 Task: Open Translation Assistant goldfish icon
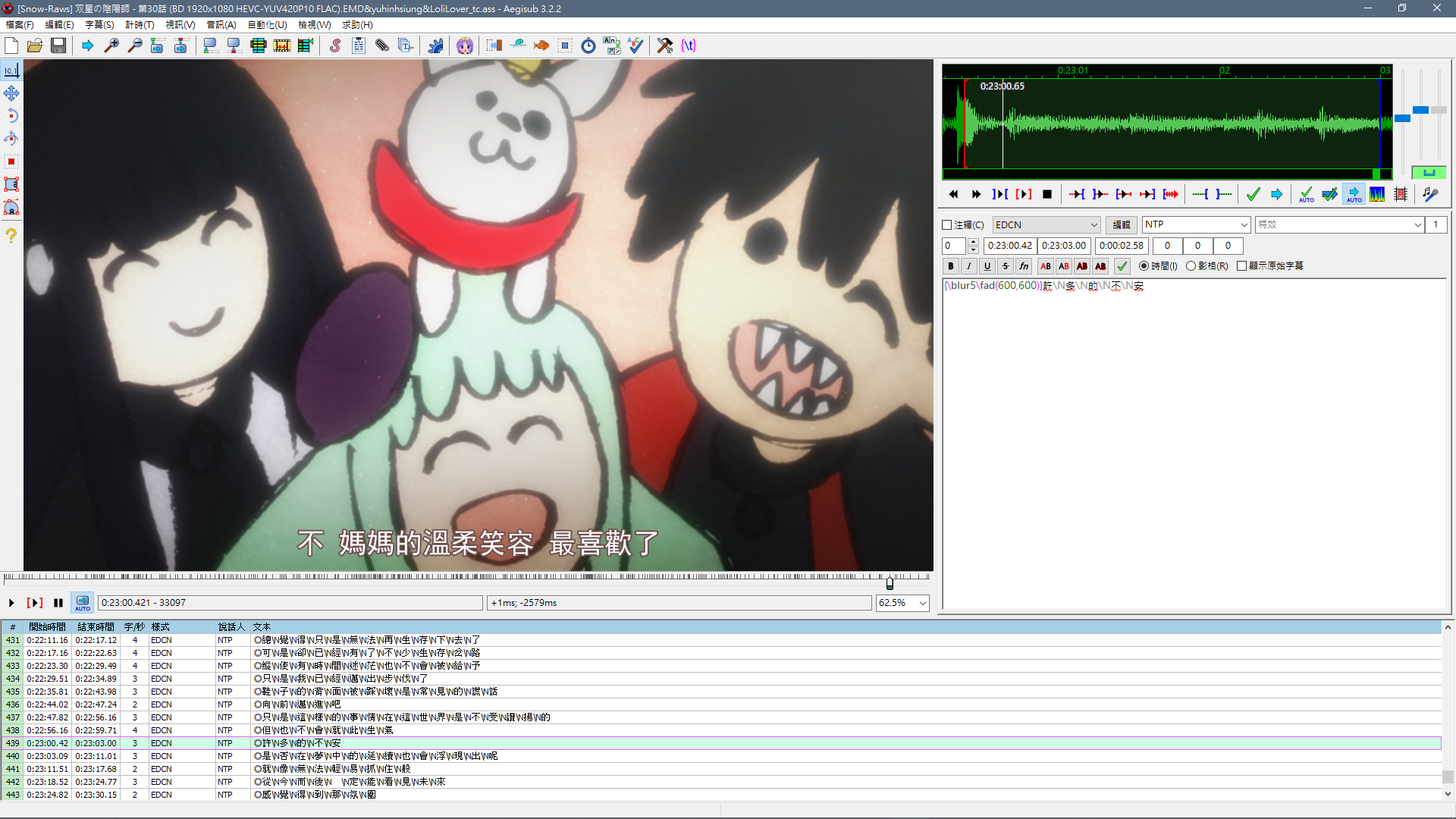(x=541, y=45)
